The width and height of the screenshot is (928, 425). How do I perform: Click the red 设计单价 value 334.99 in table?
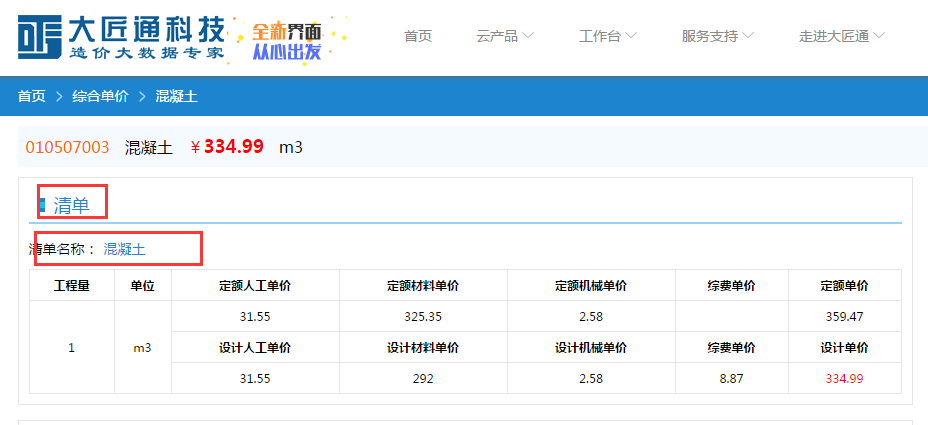(x=844, y=378)
